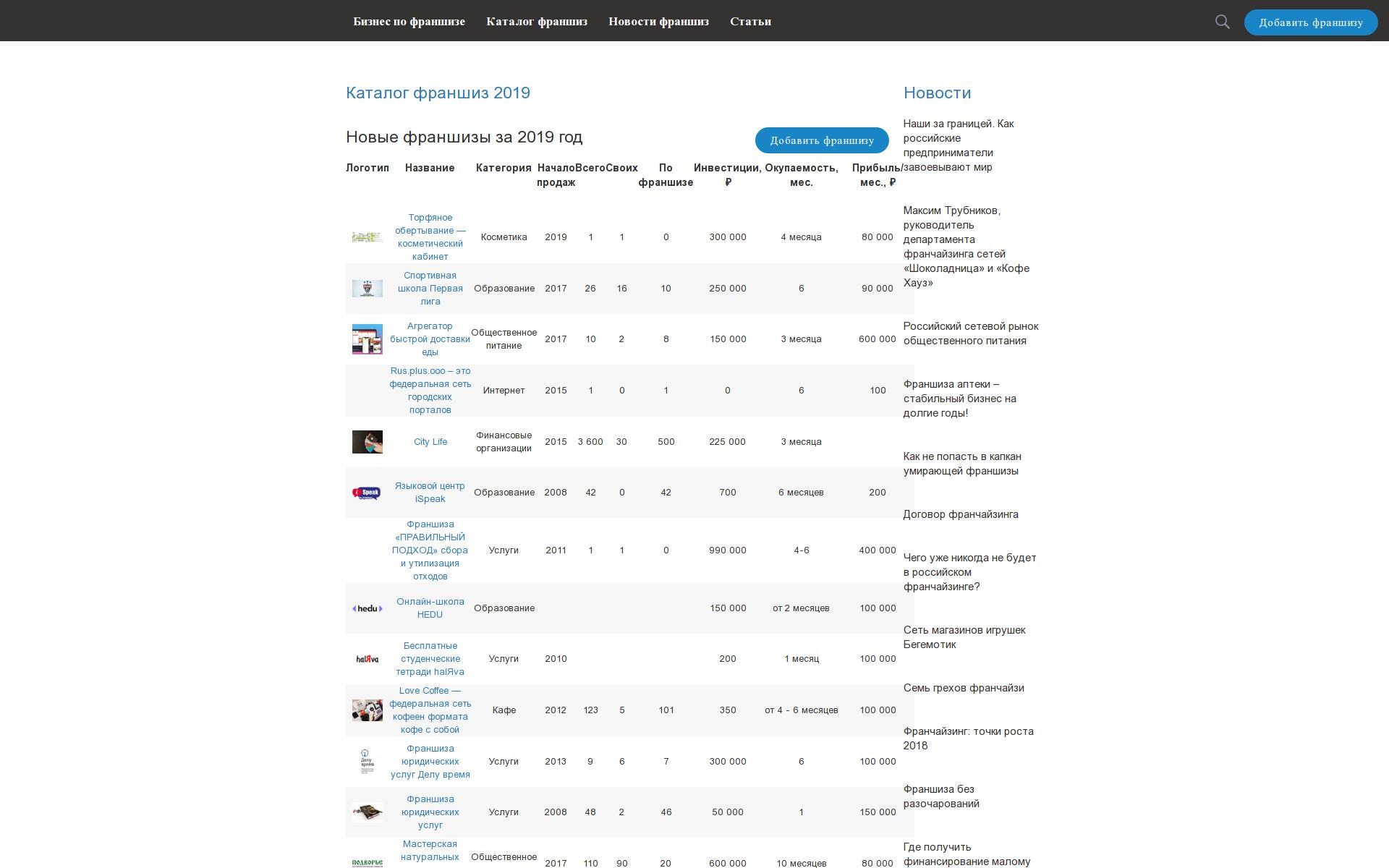
Task: Click the Агрегатор быстрой доставки еды logo
Action: pyautogui.click(x=368, y=339)
